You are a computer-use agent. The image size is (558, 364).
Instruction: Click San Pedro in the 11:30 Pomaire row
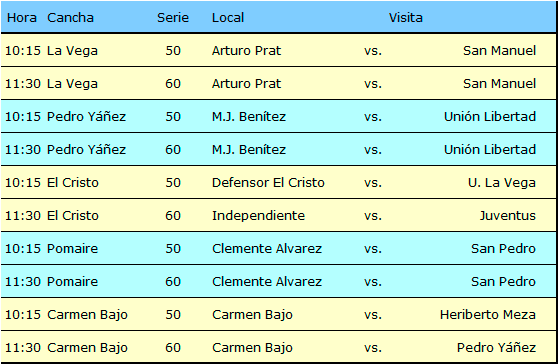tap(503, 281)
